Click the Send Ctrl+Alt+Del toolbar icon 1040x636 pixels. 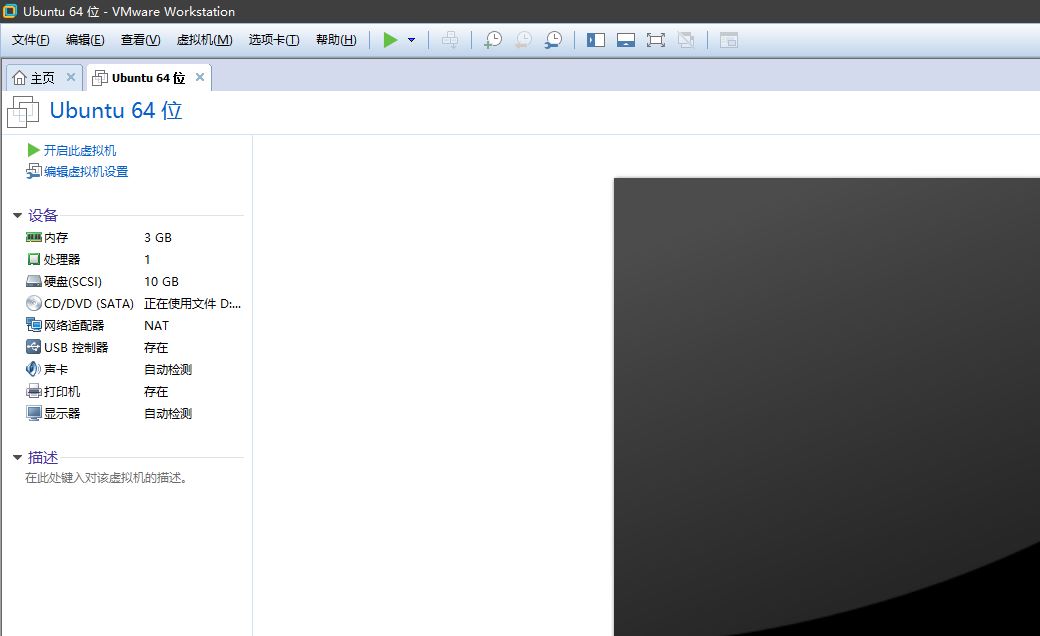click(x=450, y=40)
